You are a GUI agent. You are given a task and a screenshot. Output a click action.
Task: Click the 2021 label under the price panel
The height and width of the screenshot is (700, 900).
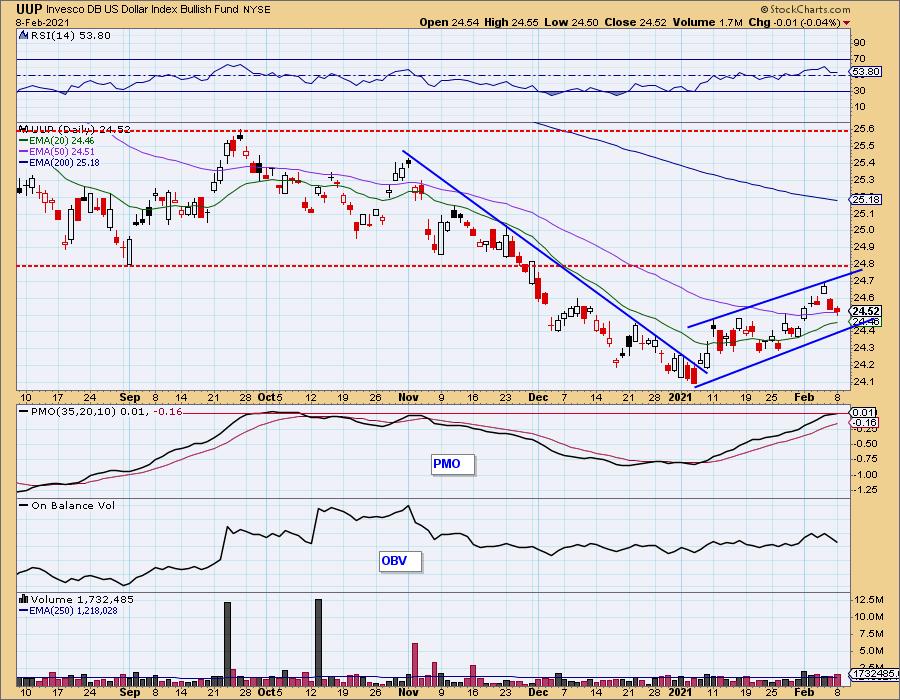(x=680, y=397)
